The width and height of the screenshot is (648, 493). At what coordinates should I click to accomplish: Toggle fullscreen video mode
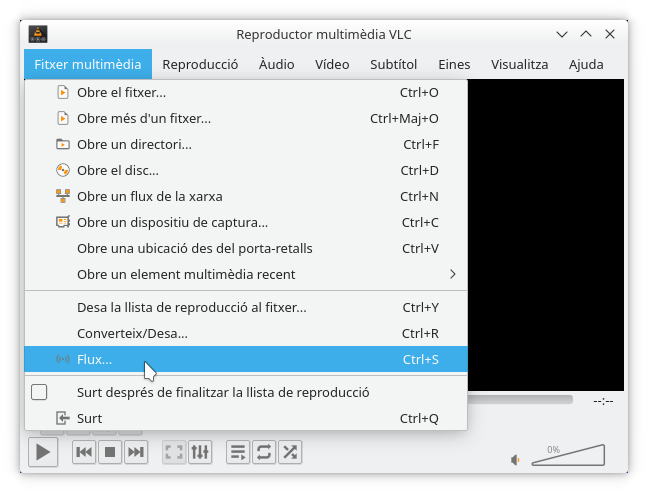[x=174, y=452]
